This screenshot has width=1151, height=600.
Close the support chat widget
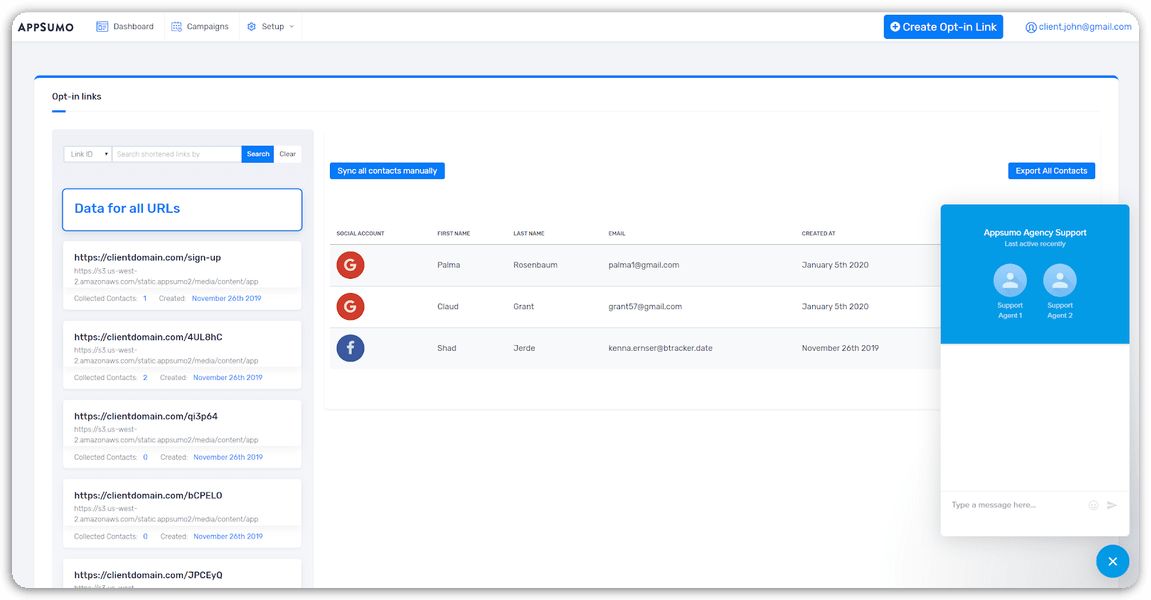(1112, 561)
